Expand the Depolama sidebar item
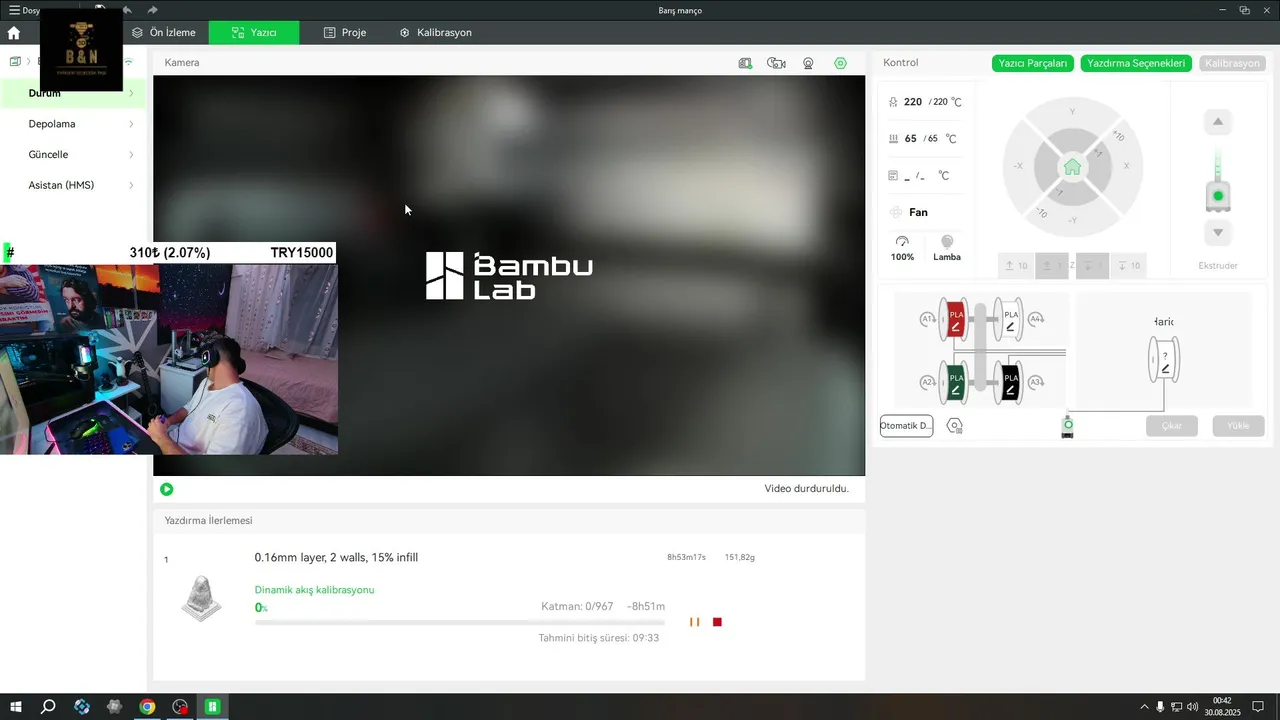 tap(73, 124)
